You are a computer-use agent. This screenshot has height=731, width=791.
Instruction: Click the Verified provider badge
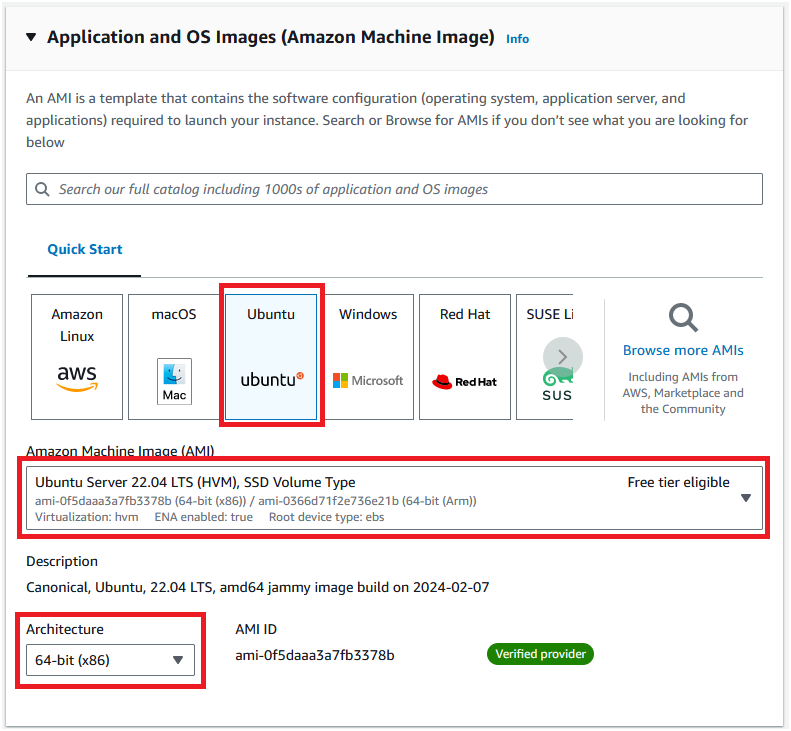pos(540,654)
